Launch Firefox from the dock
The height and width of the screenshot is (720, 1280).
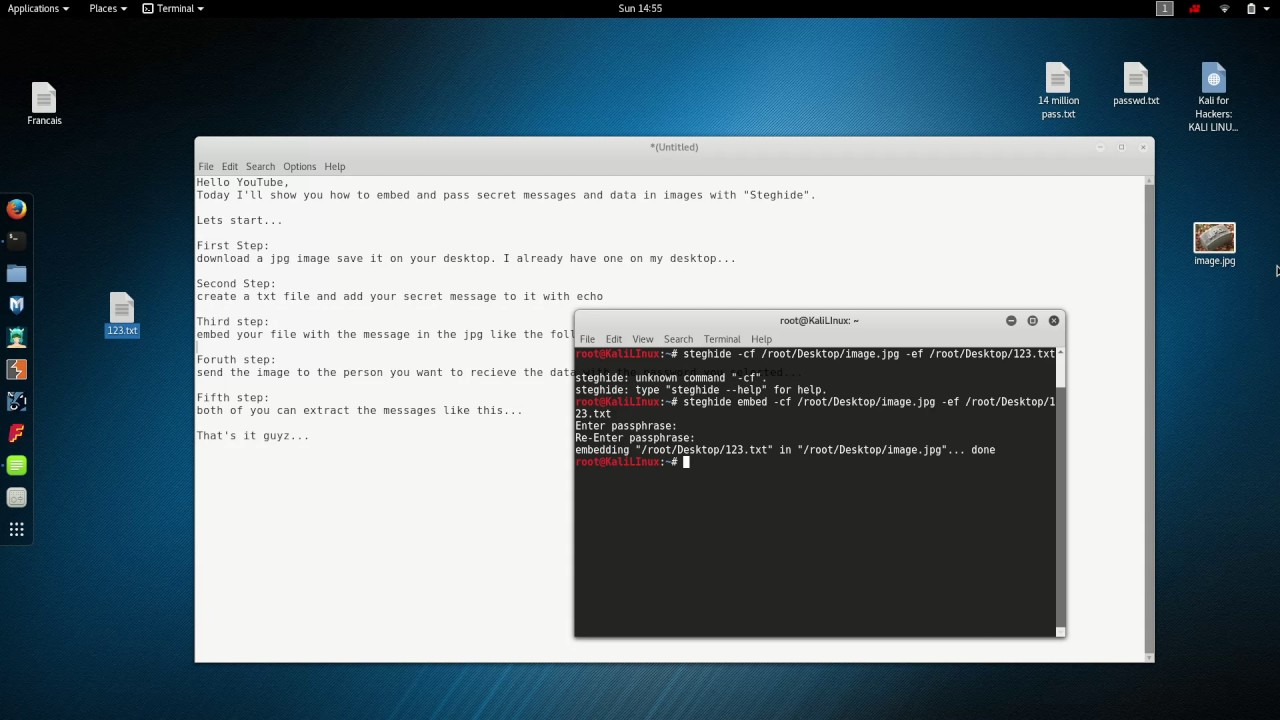(16, 209)
